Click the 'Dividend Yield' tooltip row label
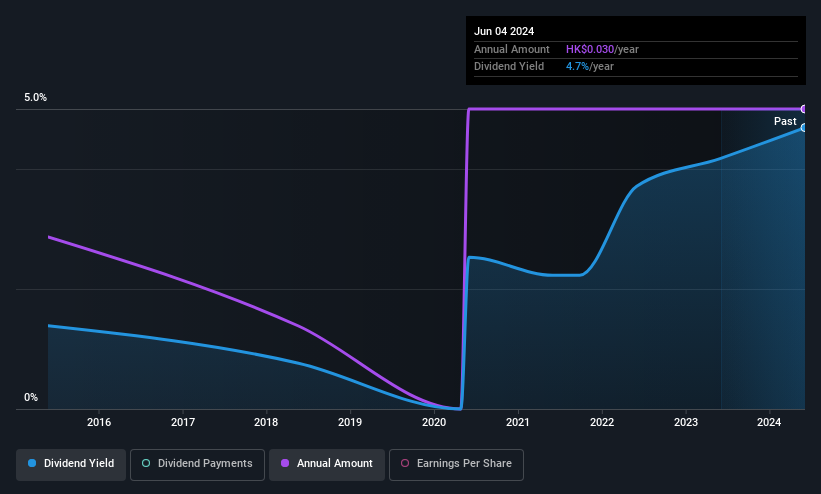Screen dimensions: 821x494 coord(509,67)
